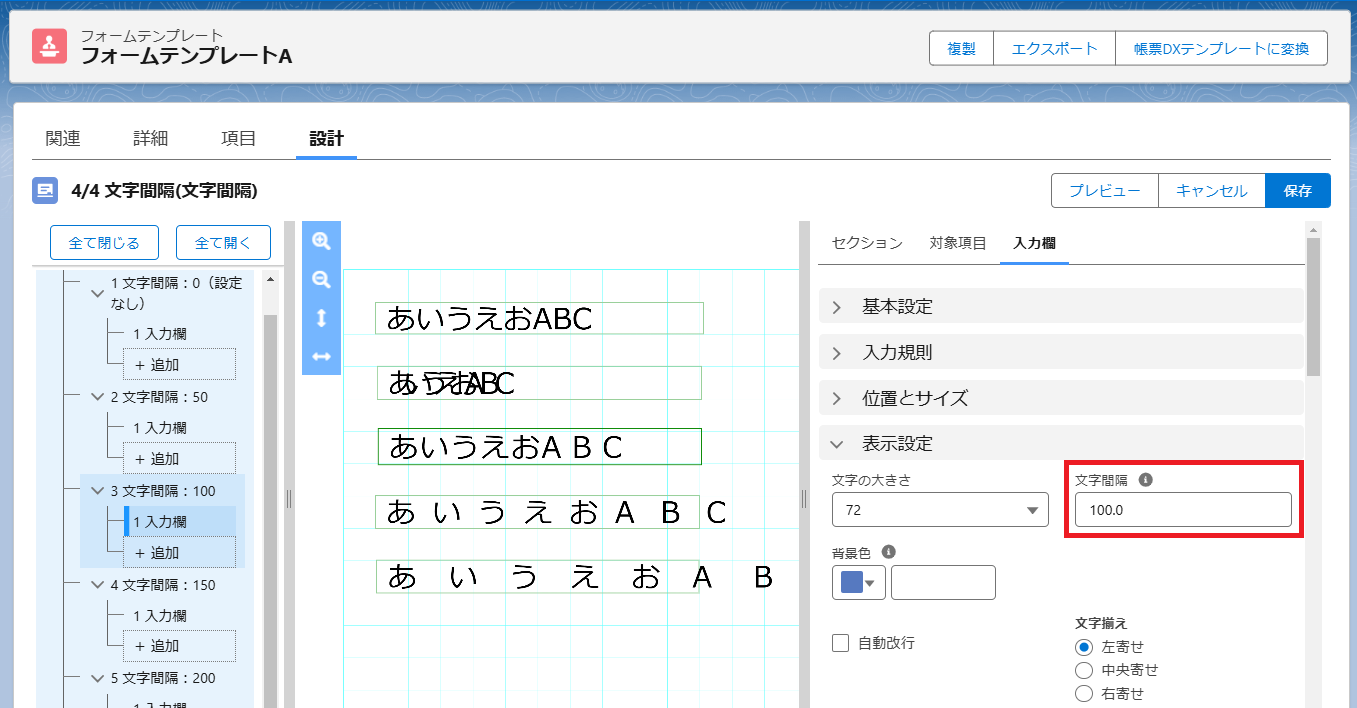The height and width of the screenshot is (708, 1357).
Task: Click the 背景色 color code text box
Action: click(943, 583)
